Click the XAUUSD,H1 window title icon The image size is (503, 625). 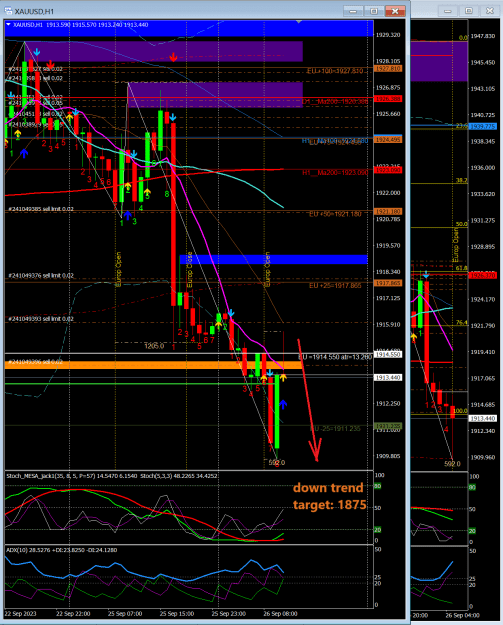(x=8, y=11)
